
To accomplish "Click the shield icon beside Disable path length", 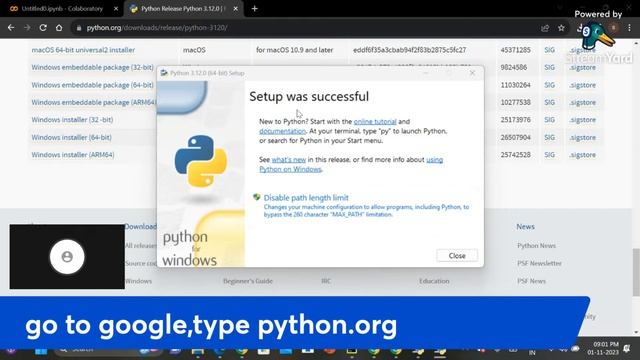I will (256, 198).
